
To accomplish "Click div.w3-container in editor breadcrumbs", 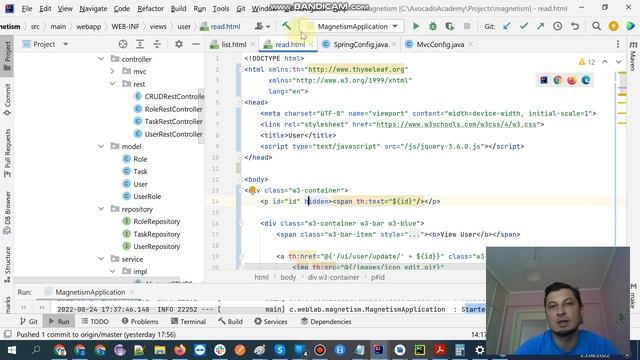I will (333, 277).
